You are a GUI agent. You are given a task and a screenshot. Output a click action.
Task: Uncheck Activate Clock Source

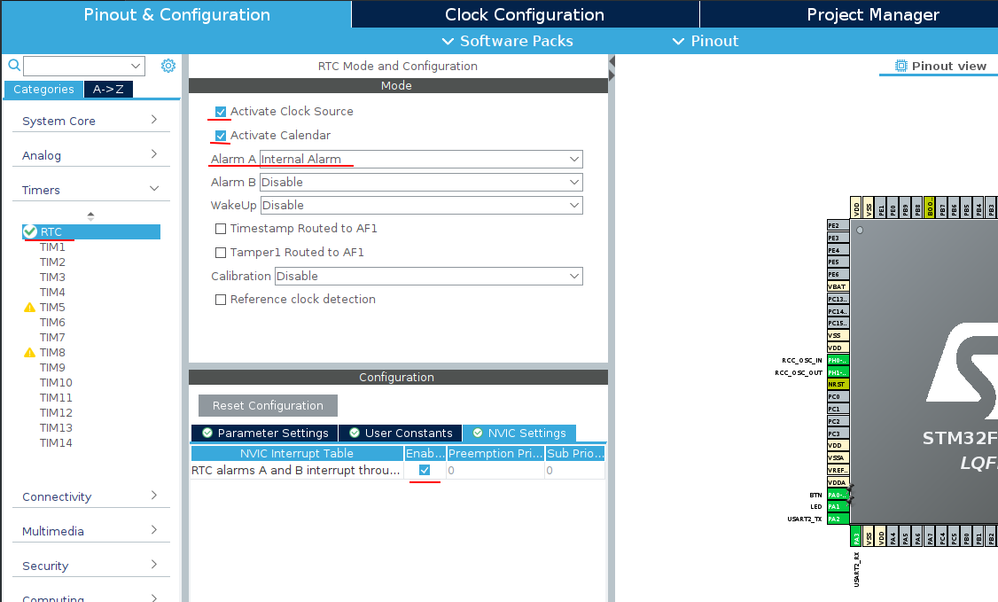[221, 111]
